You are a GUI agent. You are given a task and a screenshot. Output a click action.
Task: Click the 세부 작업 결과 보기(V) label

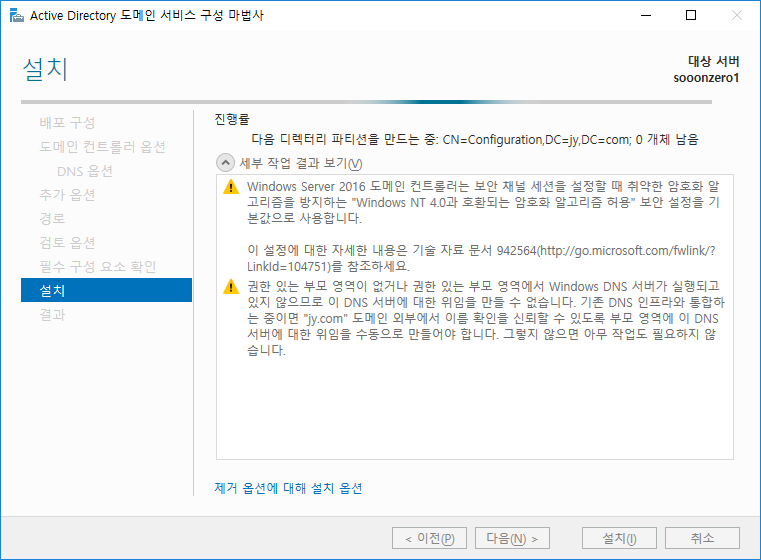click(301, 164)
